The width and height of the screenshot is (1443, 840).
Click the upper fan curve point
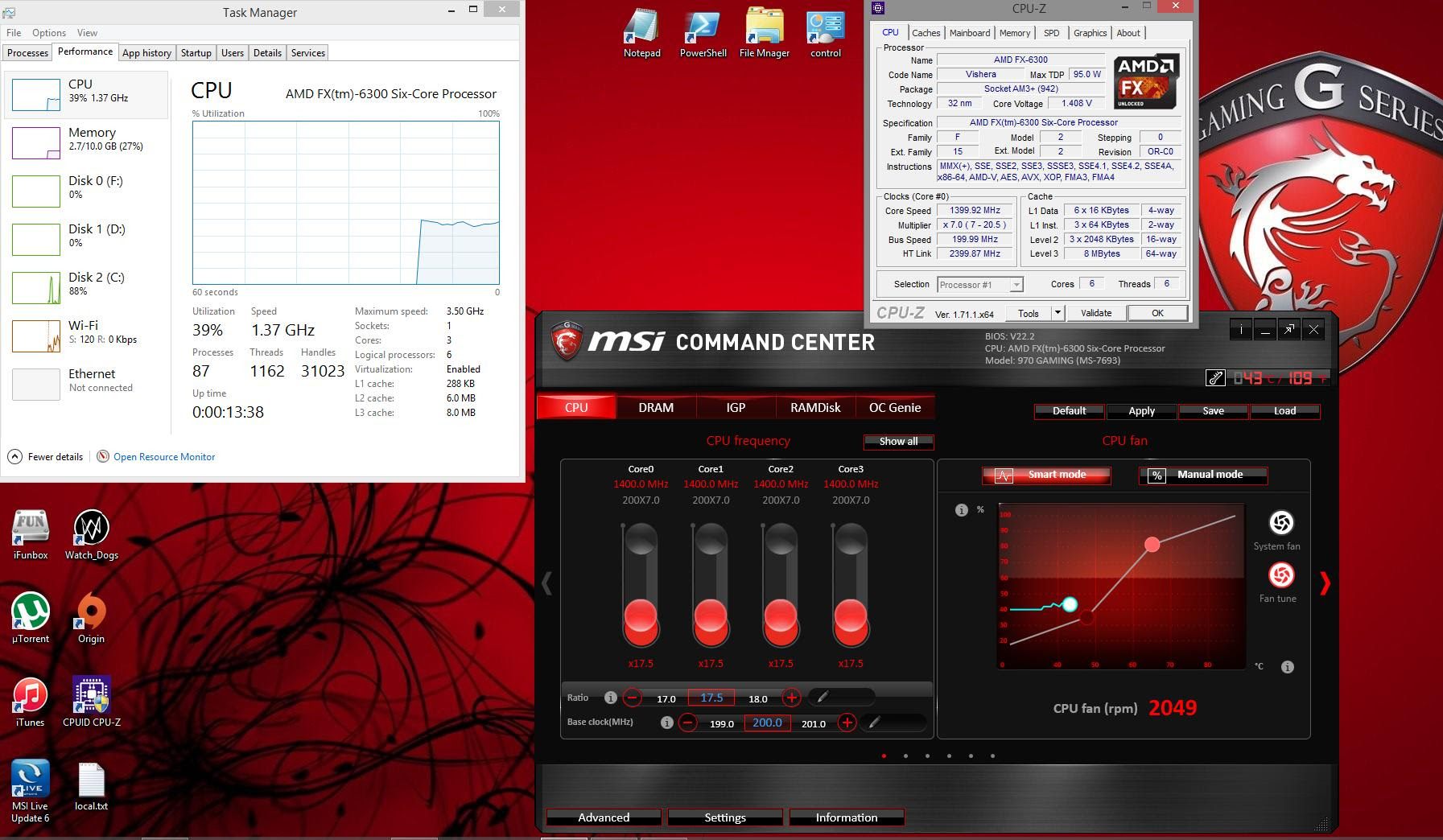click(1152, 545)
